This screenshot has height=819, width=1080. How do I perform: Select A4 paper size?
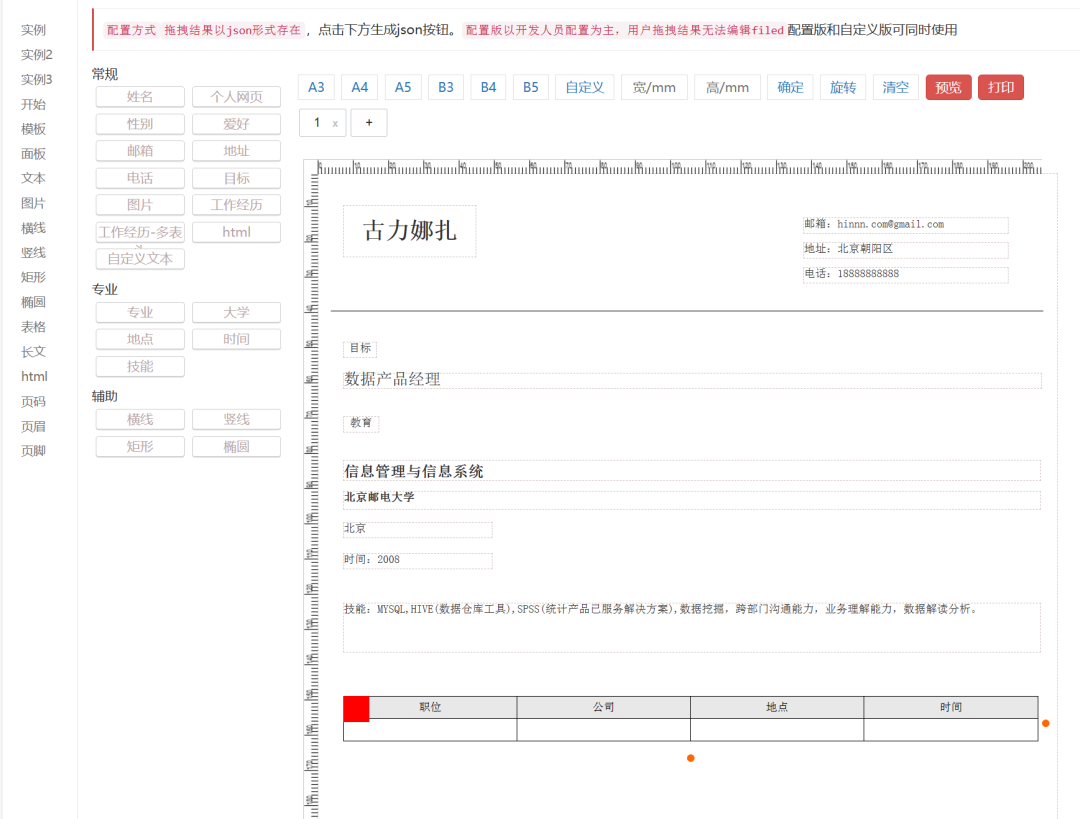(359, 87)
